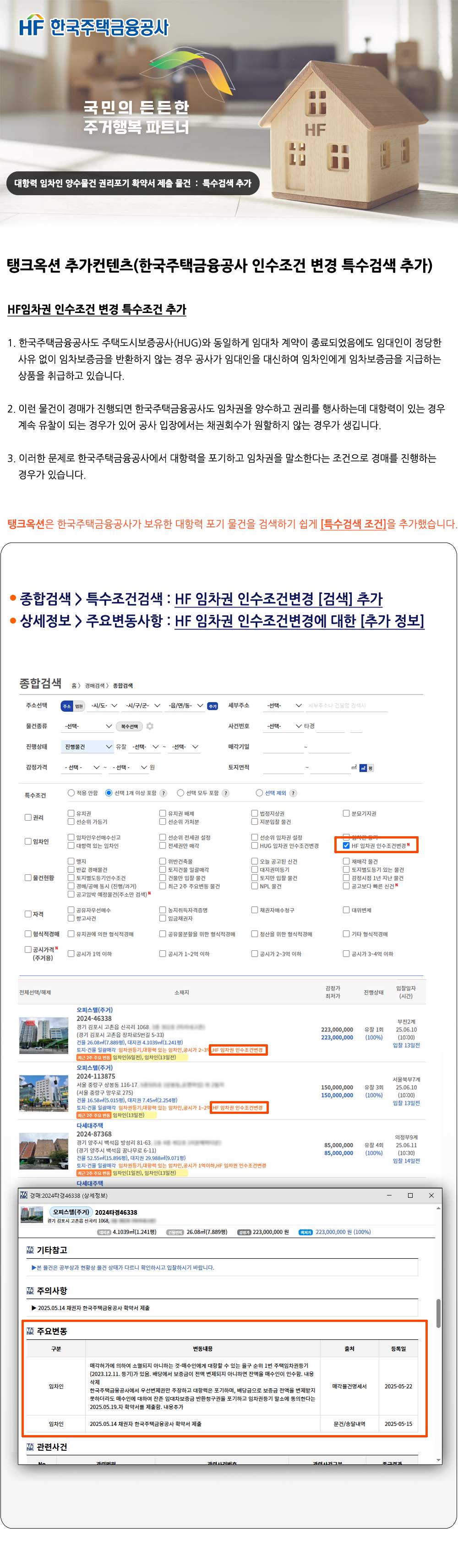The height and width of the screenshot is (1568, 458).
Task: Open the -시/구/군- dropdown
Action: tap(142, 706)
